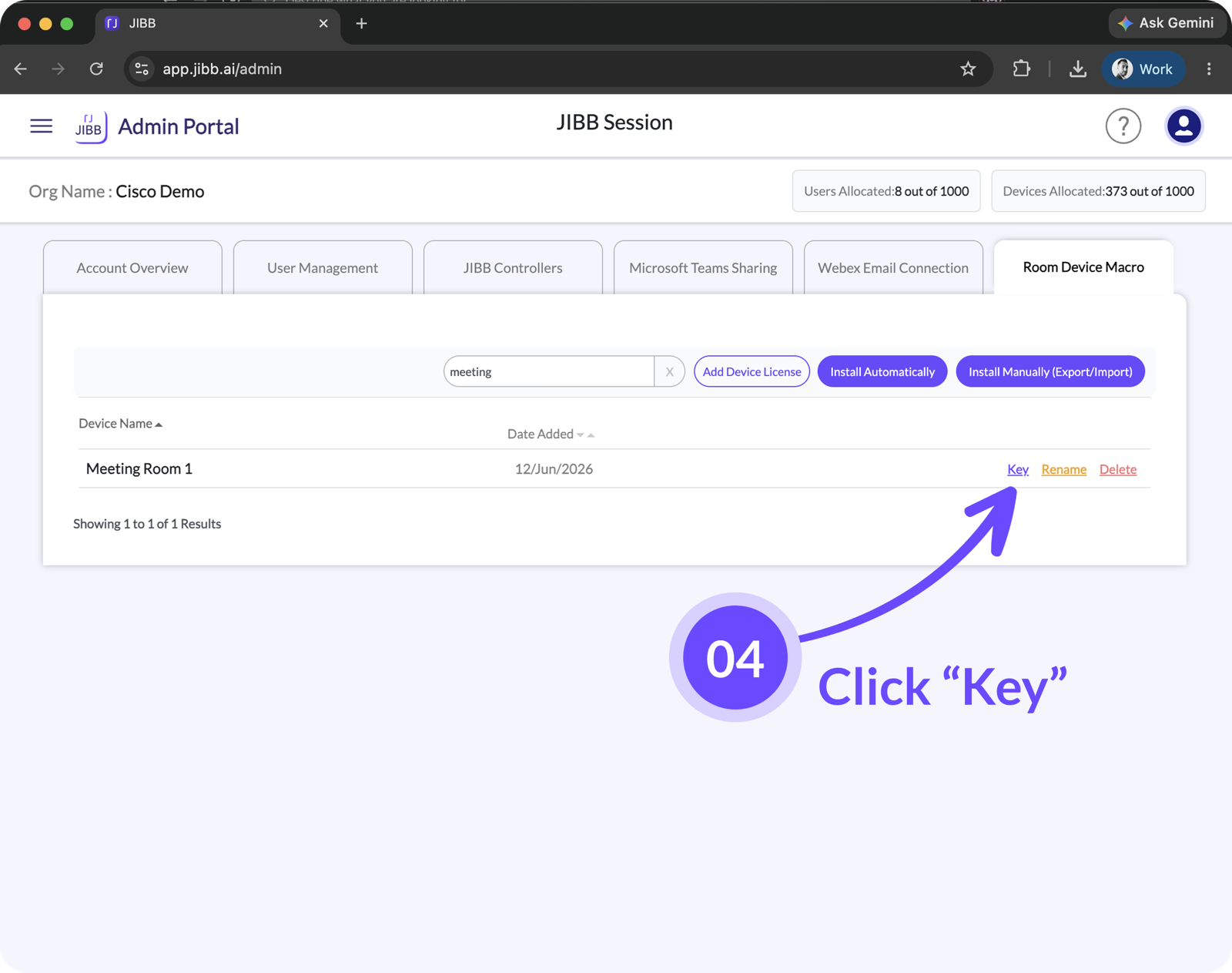The width and height of the screenshot is (1232, 973).
Task: Select the Room Device Macro tab
Action: [x=1083, y=267]
